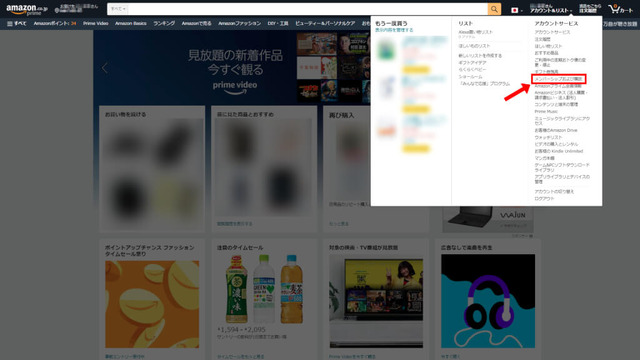Click ゲーム&PCソフトダウンロードライブラリ link
The height and width of the screenshot is (360, 640).
(562, 167)
